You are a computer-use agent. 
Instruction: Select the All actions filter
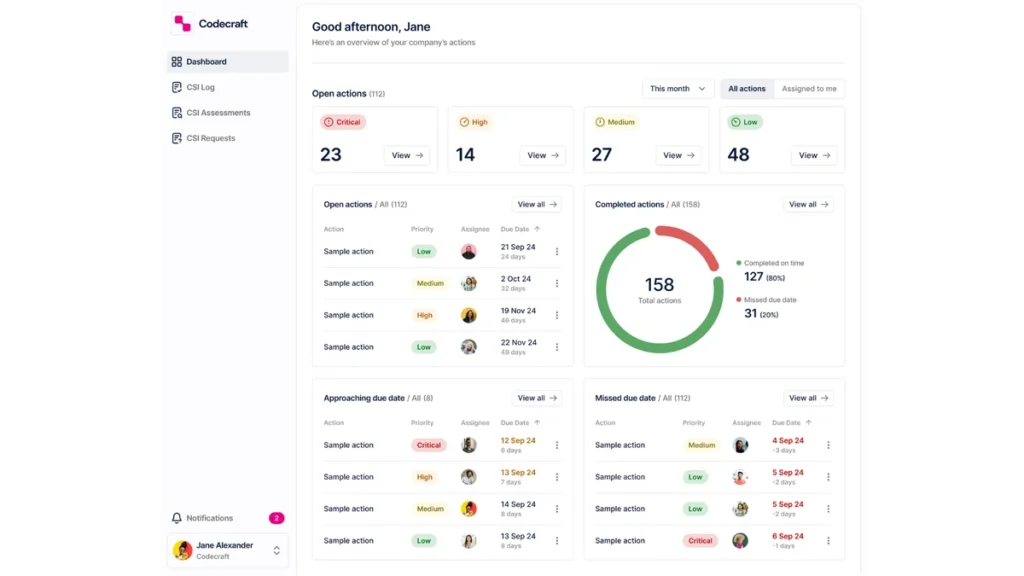point(746,89)
